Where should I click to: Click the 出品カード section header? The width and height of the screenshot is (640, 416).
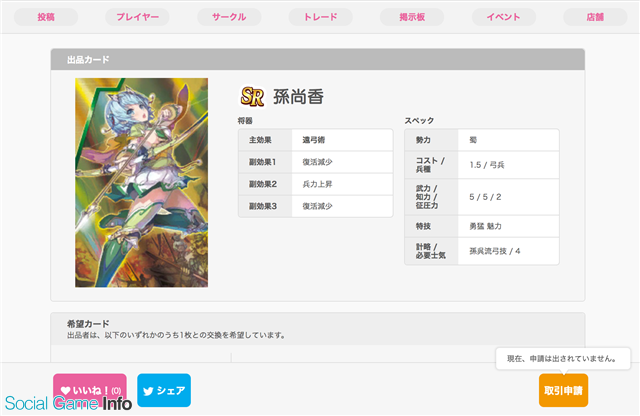point(318,60)
